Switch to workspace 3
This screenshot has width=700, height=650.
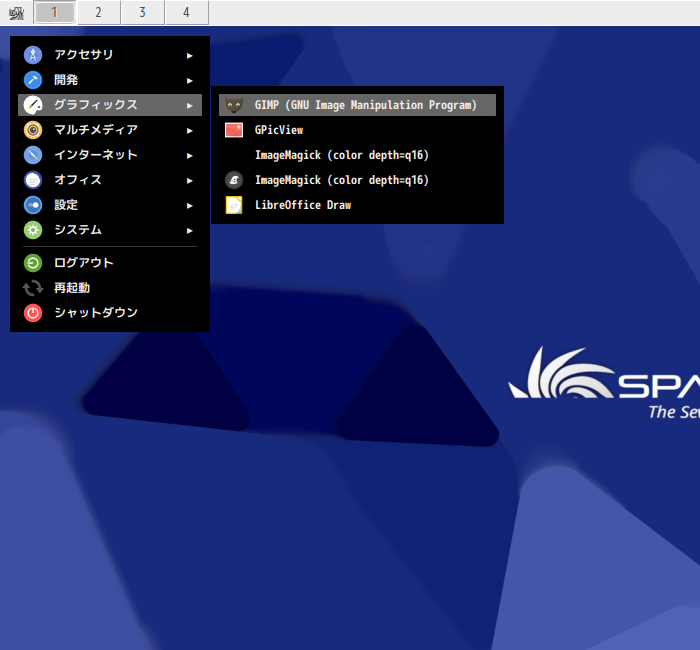[142, 12]
